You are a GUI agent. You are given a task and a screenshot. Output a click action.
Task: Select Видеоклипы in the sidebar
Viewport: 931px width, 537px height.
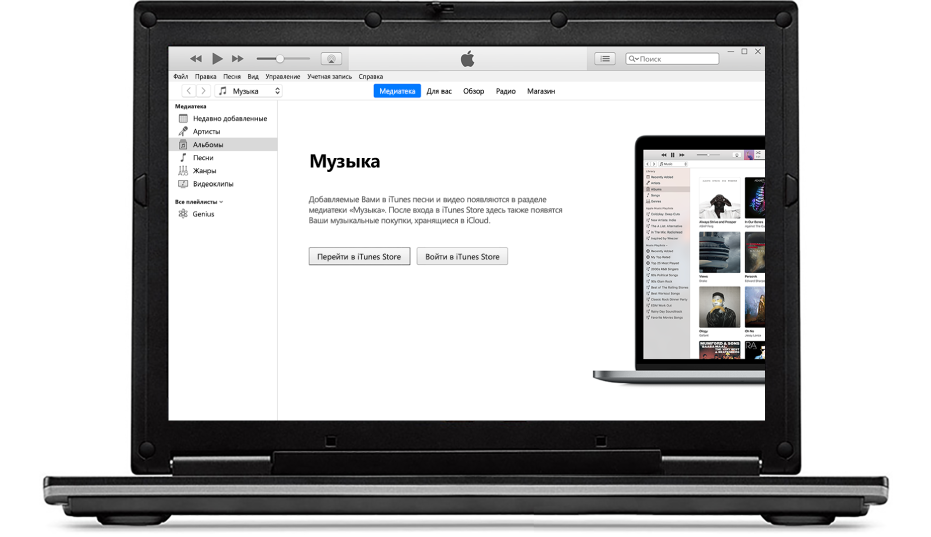223,184
